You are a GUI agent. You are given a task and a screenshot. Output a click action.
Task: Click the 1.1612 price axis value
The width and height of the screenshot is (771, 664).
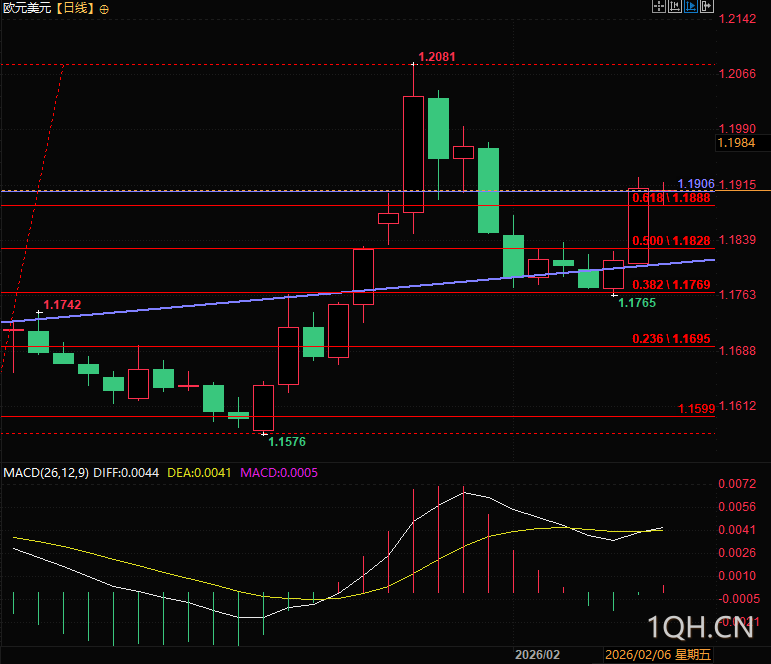(x=737, y=406)
